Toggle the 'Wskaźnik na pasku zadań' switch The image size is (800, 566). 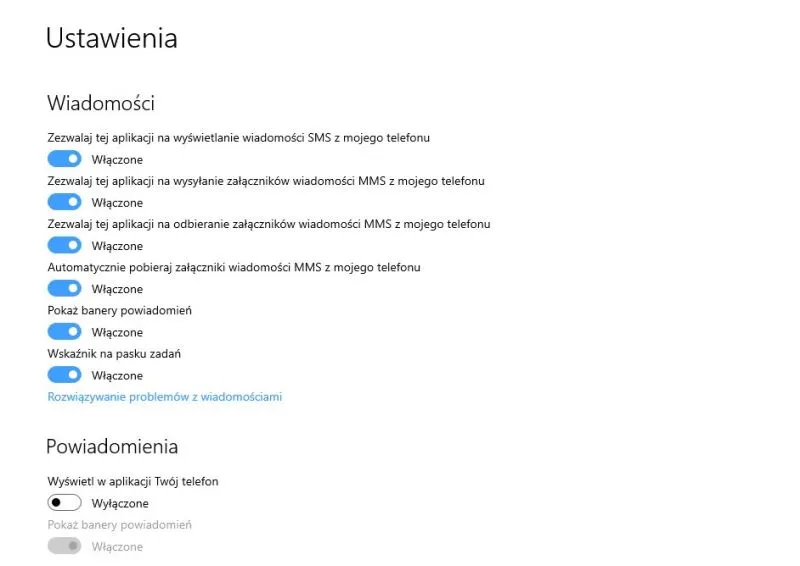coord(64,375)
